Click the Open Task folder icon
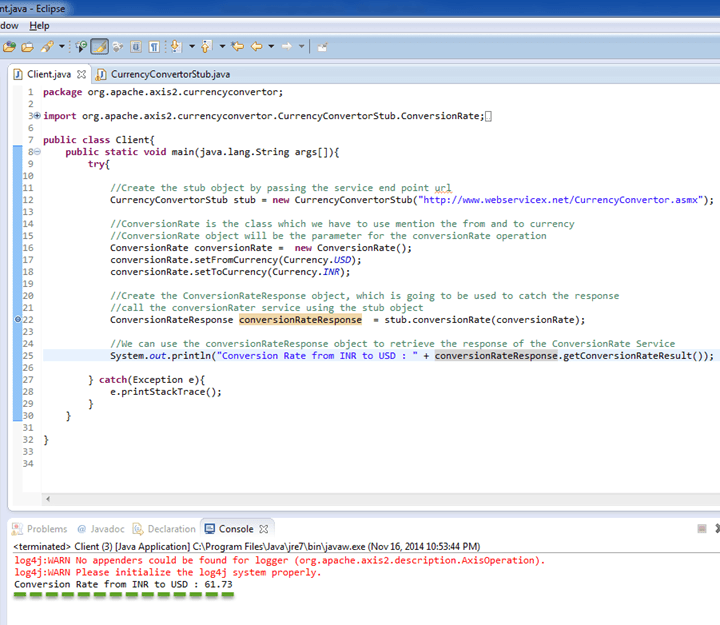This screenshot has height=625, width=720. point(28,46)
